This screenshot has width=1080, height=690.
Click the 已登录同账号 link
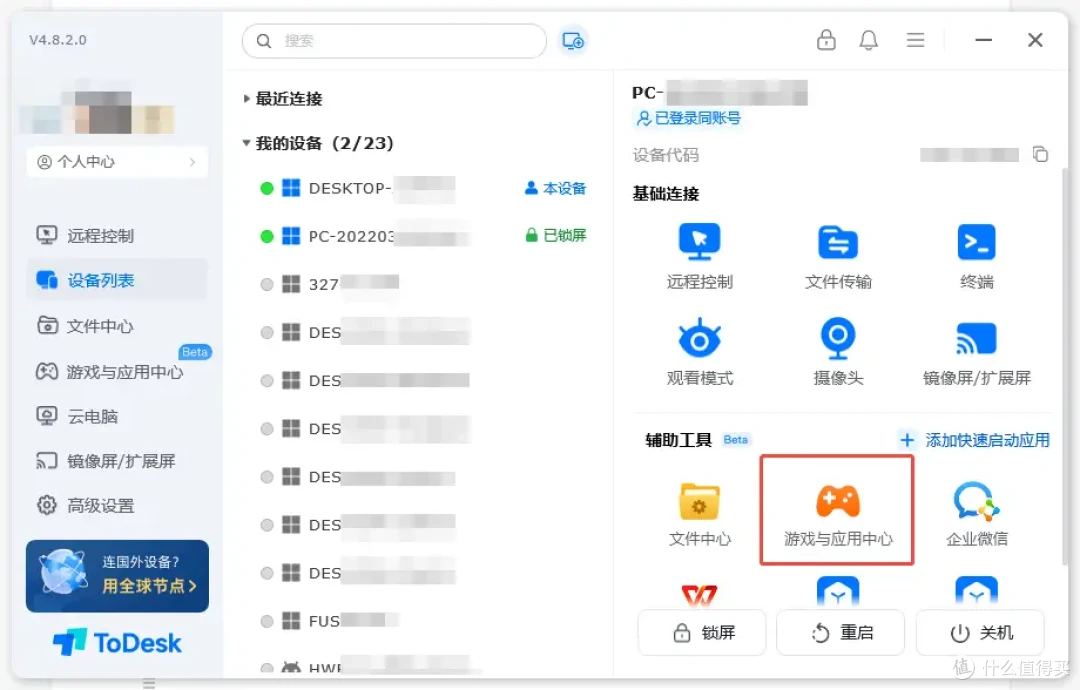(688, 118)
